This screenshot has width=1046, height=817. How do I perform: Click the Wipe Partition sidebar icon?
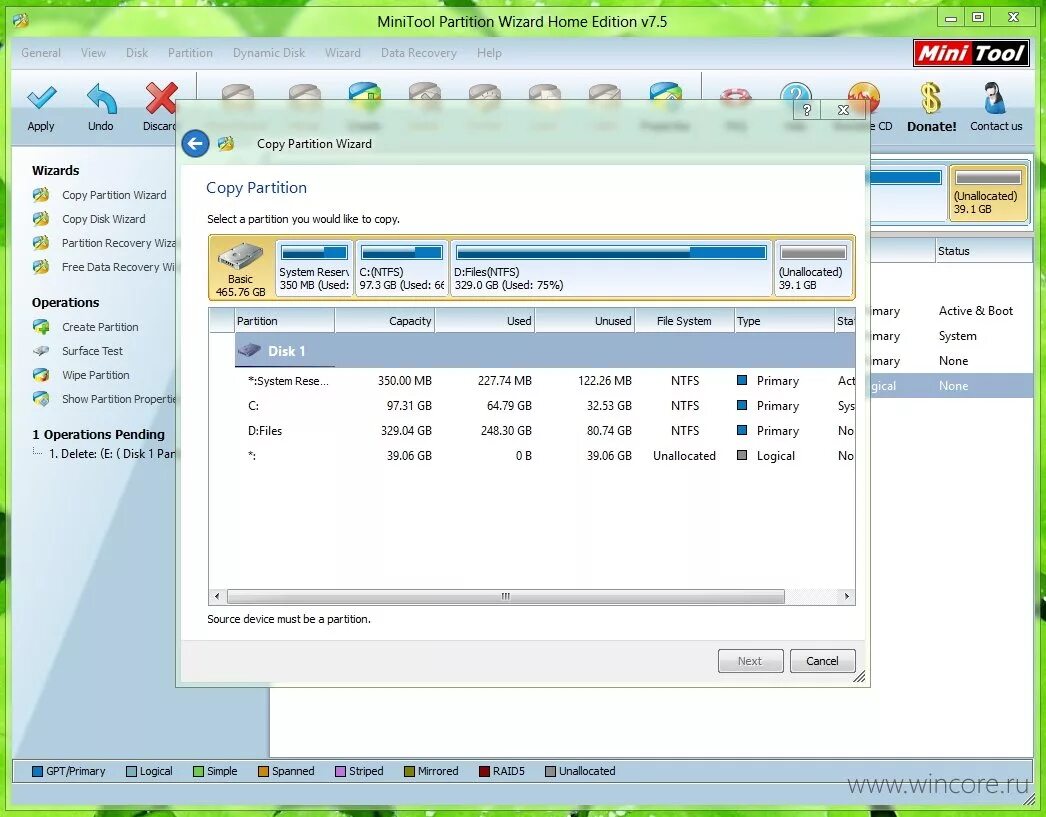pos(41,375)
